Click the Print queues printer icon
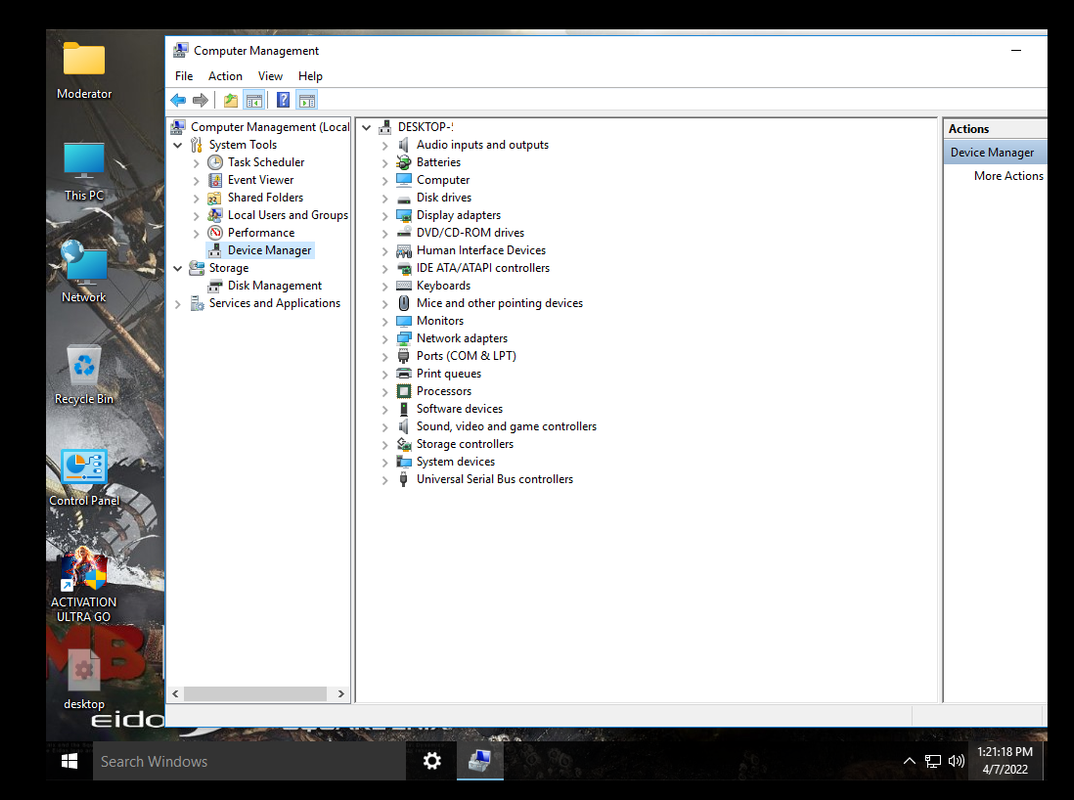 [x=404, y=373]
